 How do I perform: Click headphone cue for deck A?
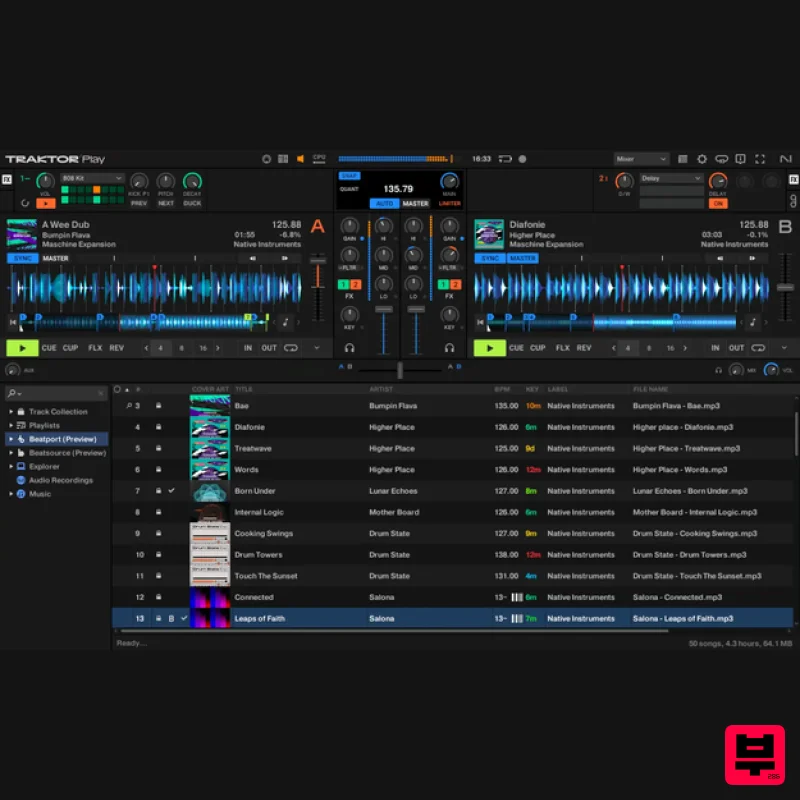[349, 348]
